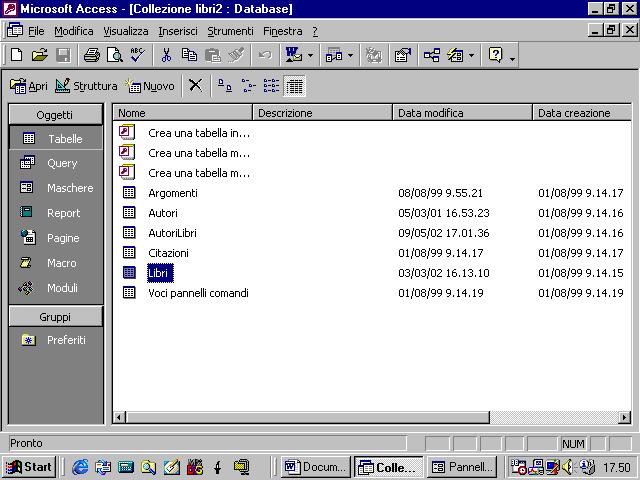Select the first 'Crea una tabella in…' shortcut
Screen dimensions: 640x480
184,133
